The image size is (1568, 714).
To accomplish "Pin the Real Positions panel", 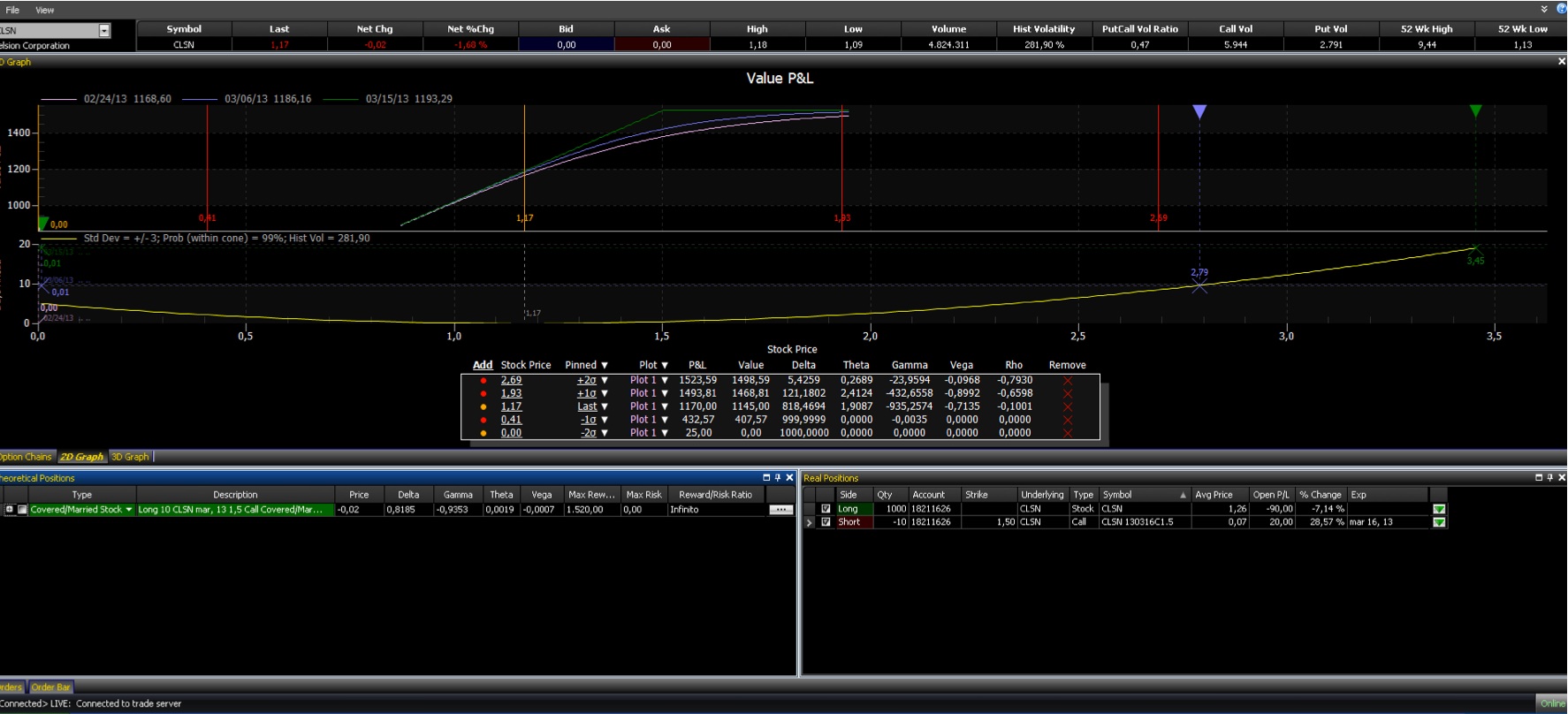I will [x=1549, y=477].
